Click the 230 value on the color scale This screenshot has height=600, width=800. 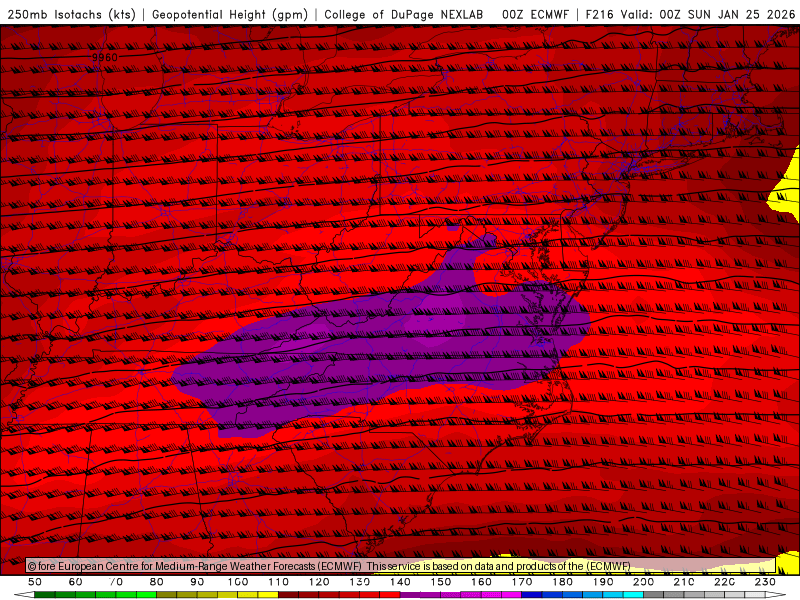(x=765, y=582)
